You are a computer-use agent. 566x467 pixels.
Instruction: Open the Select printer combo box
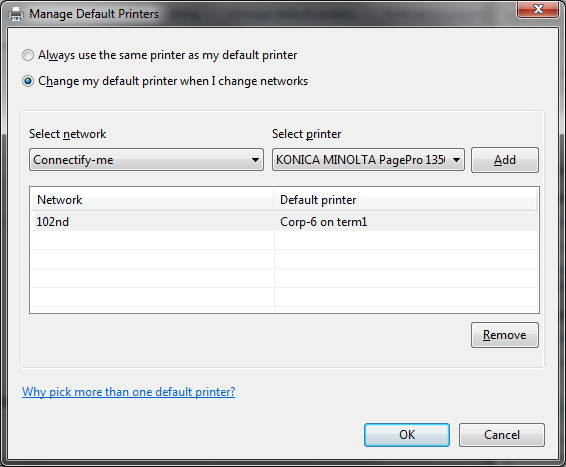[368, 160]
